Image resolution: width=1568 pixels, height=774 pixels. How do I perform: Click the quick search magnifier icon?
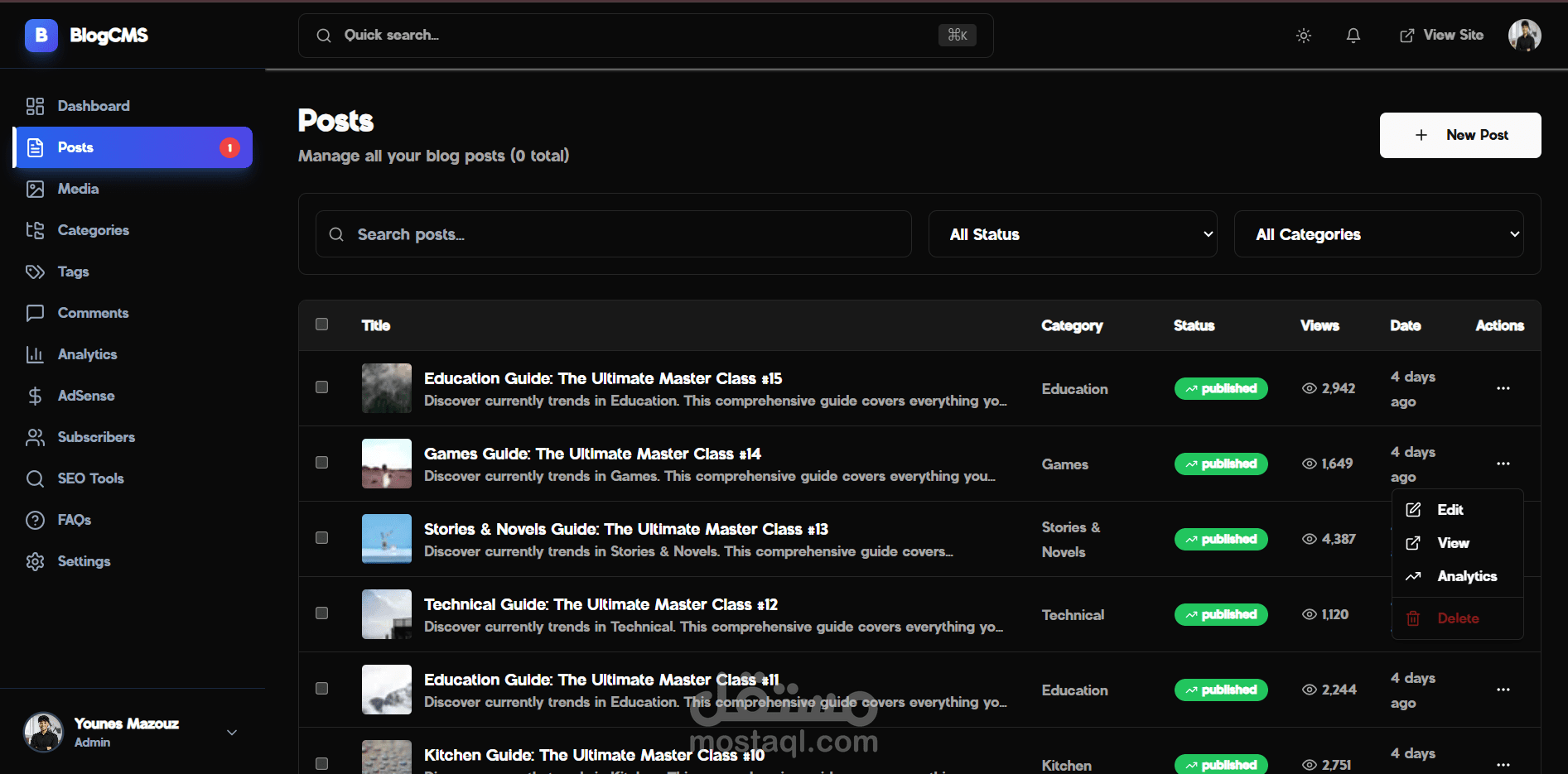324,36
